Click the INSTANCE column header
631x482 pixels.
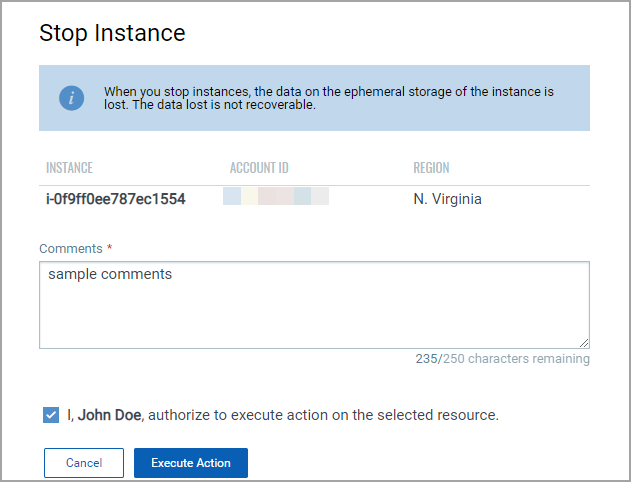point(69,168)
